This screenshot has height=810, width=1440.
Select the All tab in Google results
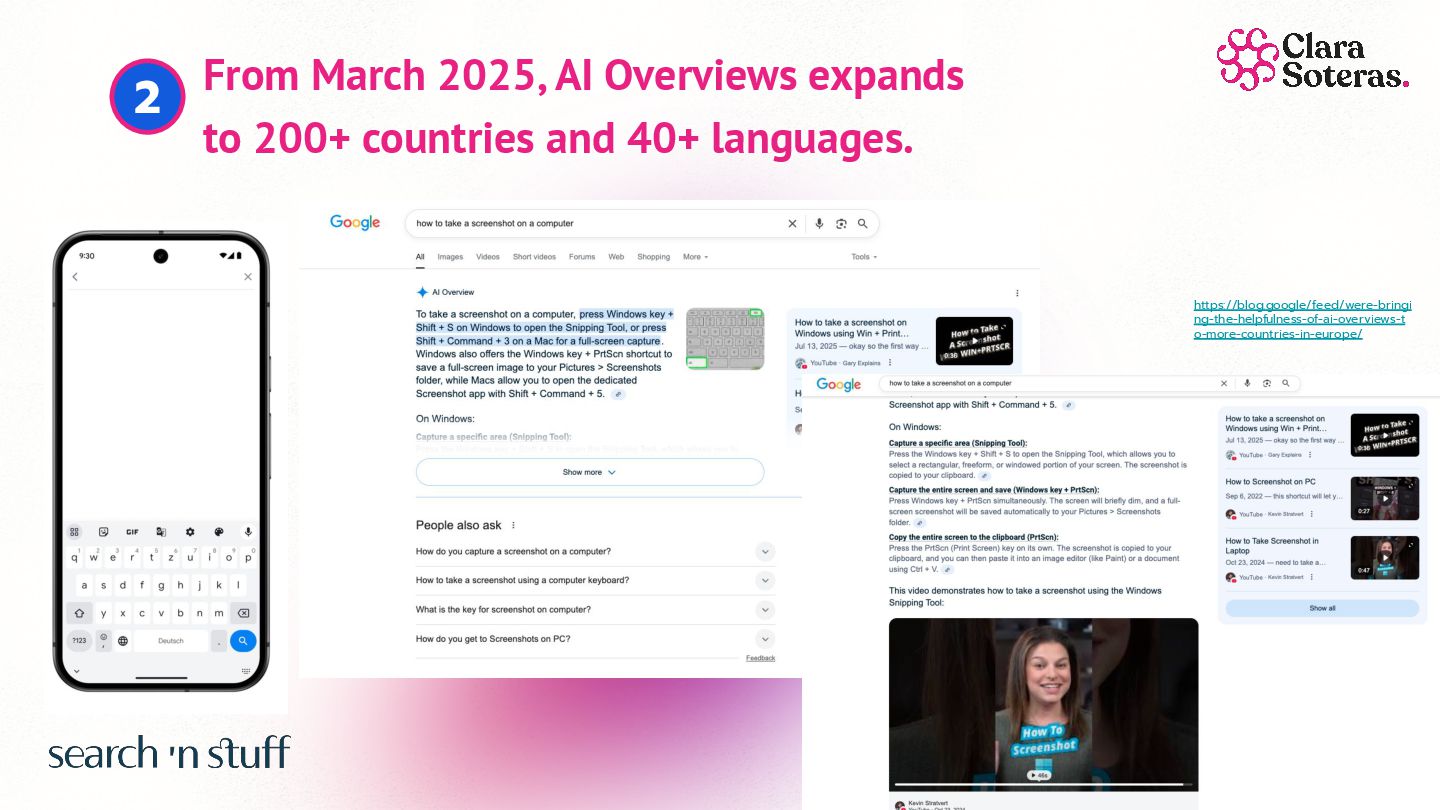tap(420, 257)
